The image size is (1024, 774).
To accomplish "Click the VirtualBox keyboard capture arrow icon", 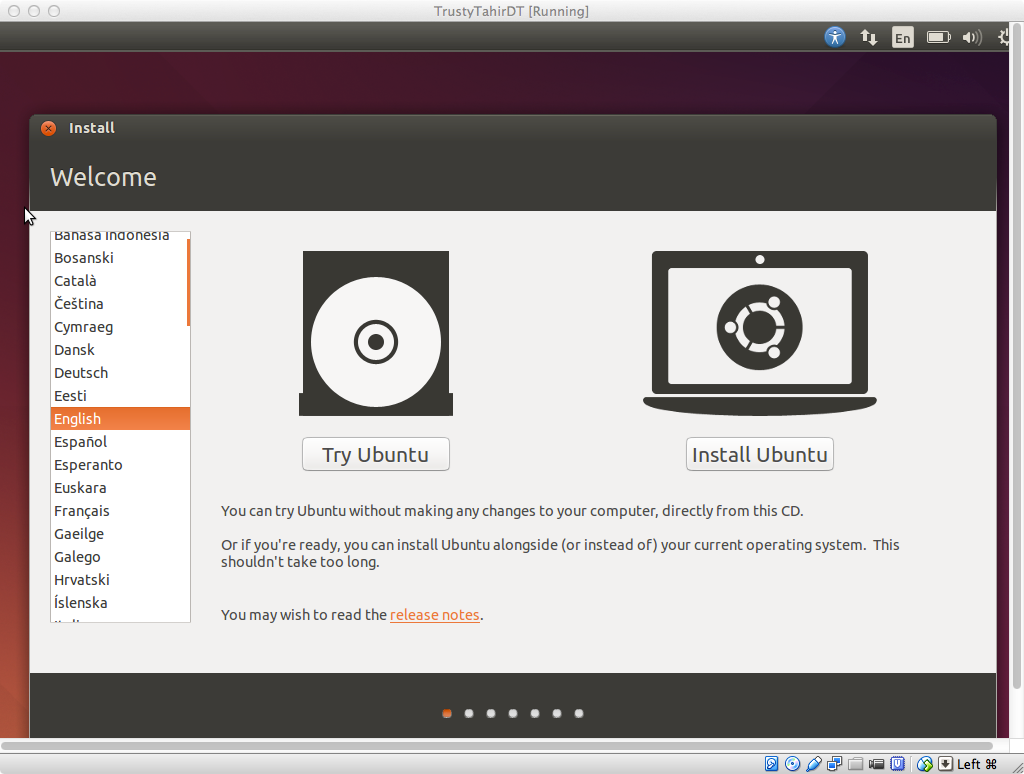I will pos(945,764).
